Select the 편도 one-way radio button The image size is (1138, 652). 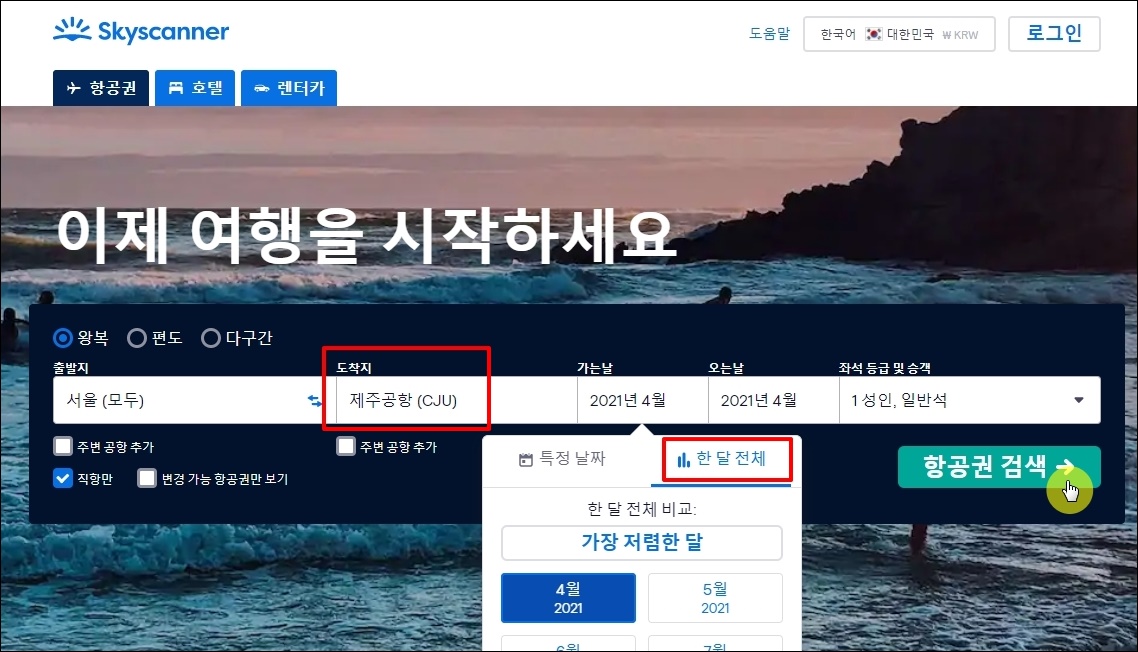pyautogui.click(x=137, y=338)
